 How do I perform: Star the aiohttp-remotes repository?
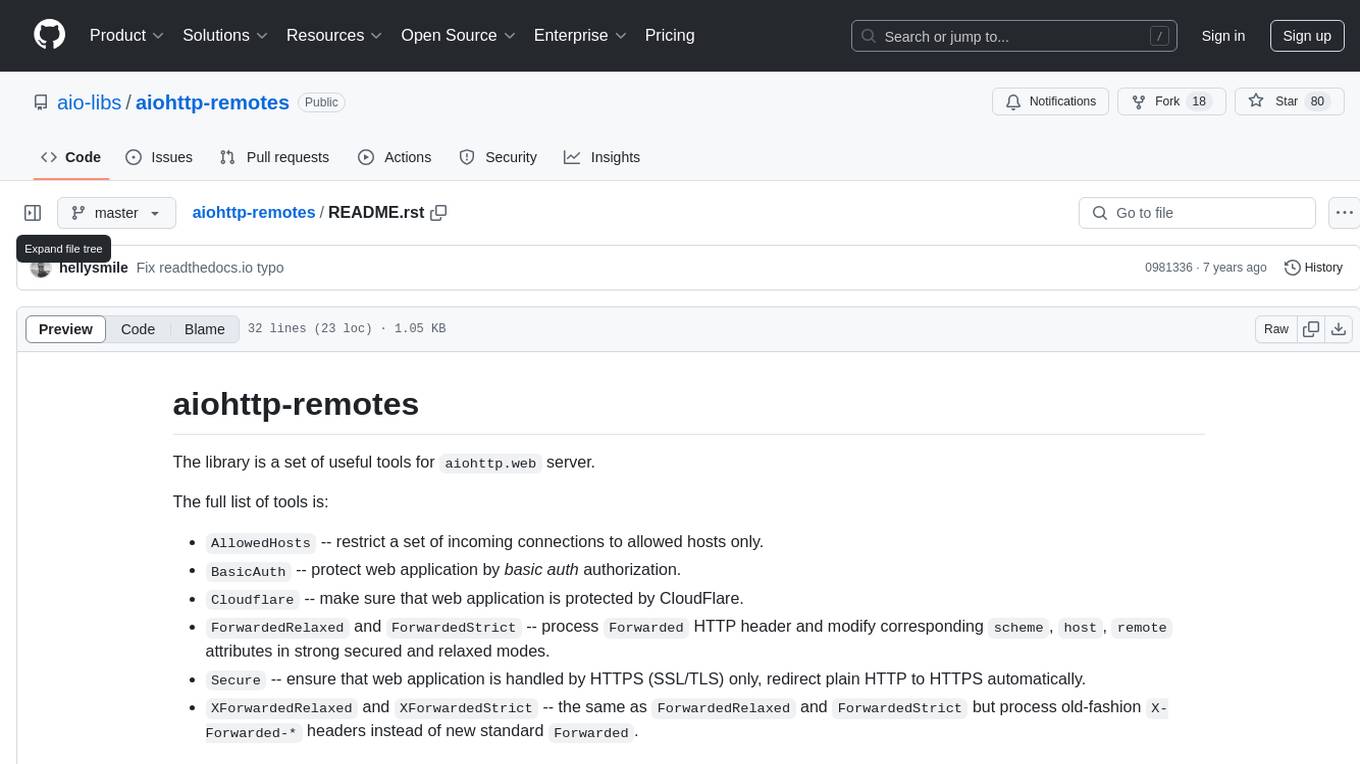coord(1290,102)
